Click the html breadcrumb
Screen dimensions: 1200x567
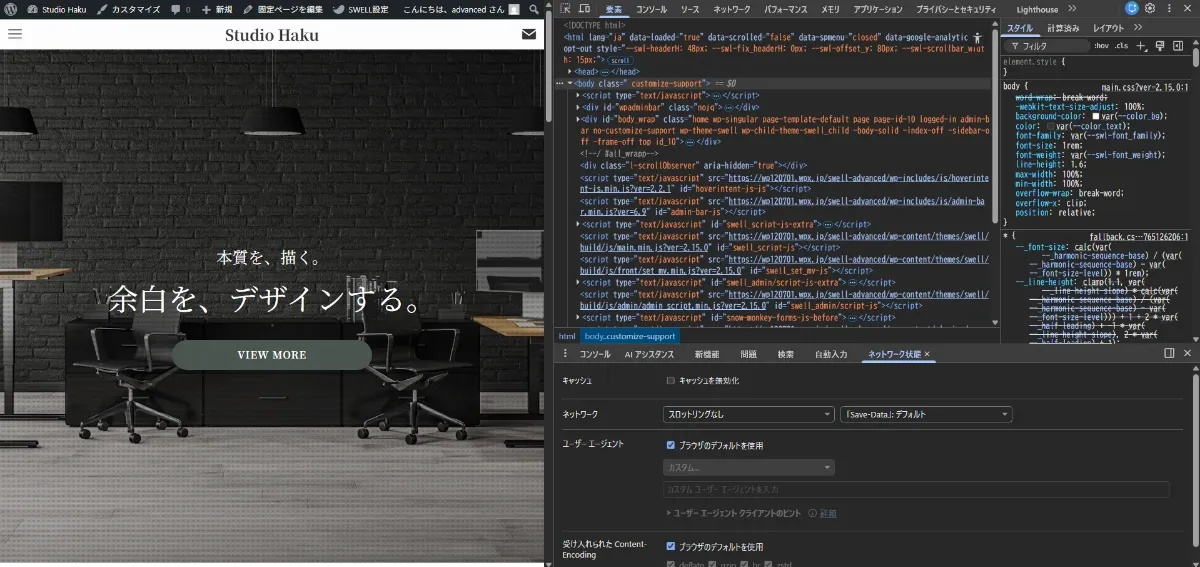point(567,336)
